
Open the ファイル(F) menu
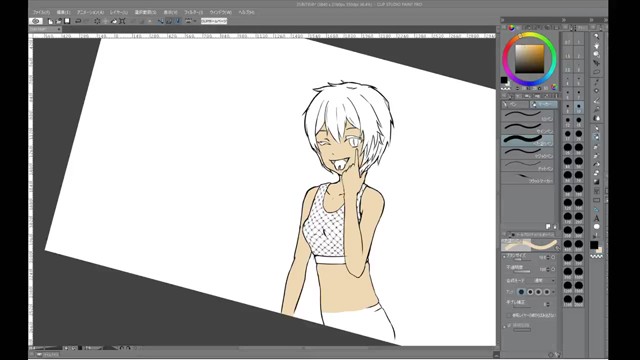41,12
